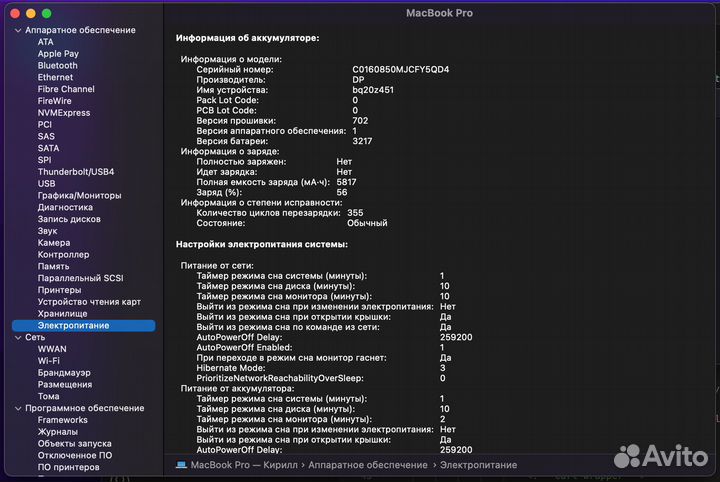The image size is (720, 482).
Task: Click the MacBook Pro window title
Action: 439,13
